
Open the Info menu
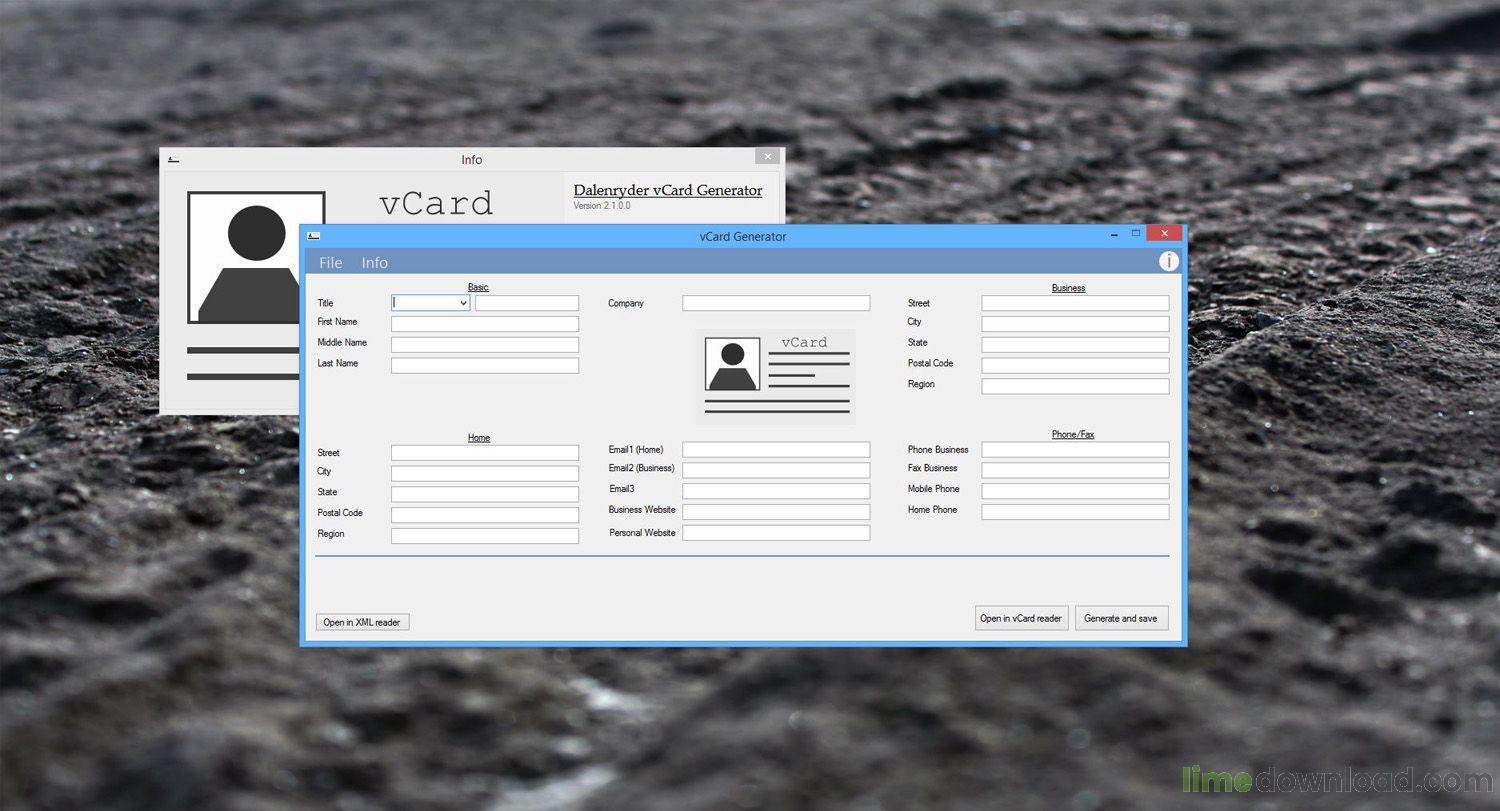[x=374, y=263]
